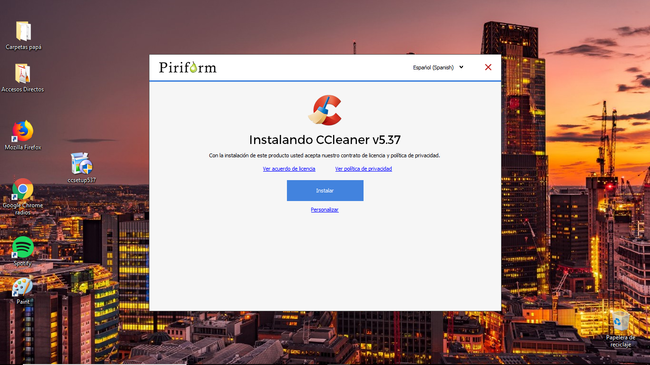This screenshot has height=365, width=650.
Task: Click the Piriform logo
Action: 188,67
